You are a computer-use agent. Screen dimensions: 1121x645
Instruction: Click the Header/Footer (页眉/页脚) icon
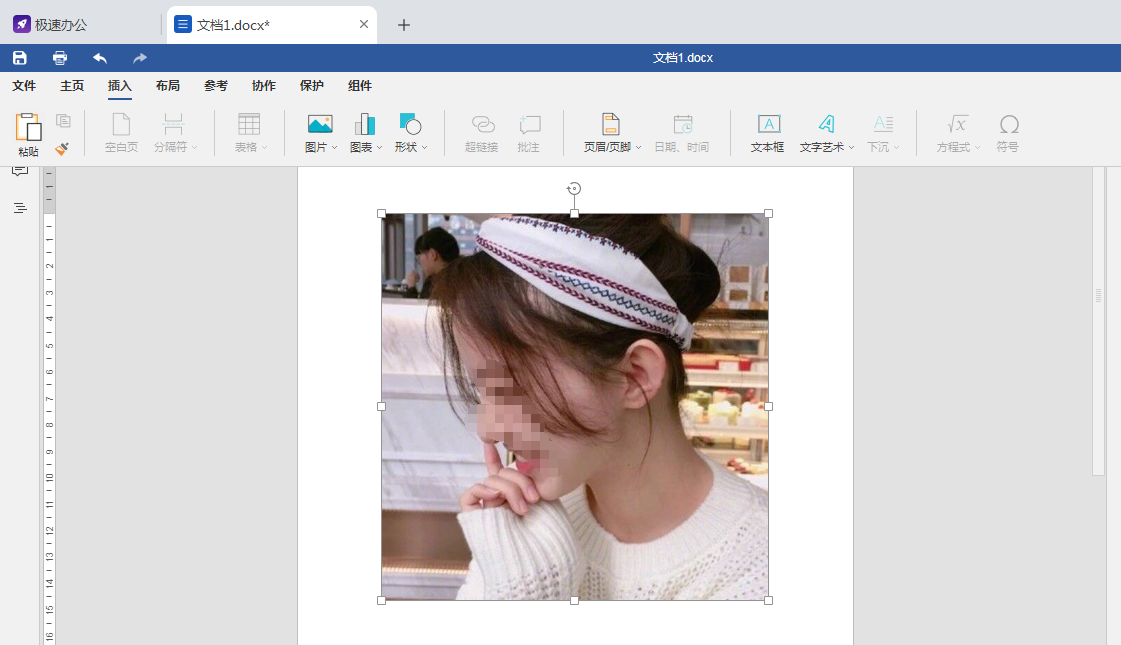tap(611, 124)
